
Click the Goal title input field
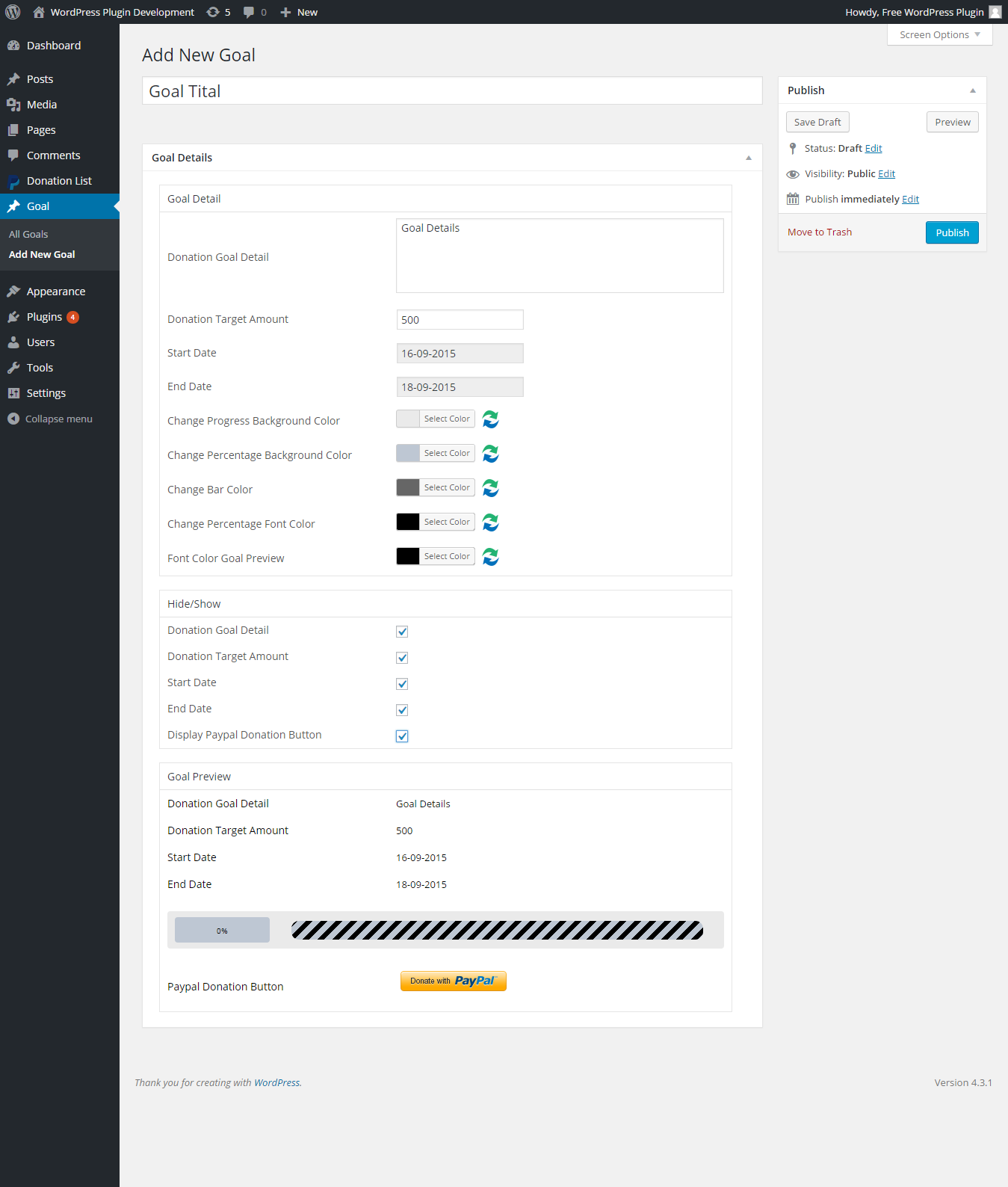pyautogui.click(x=452, y=91)
